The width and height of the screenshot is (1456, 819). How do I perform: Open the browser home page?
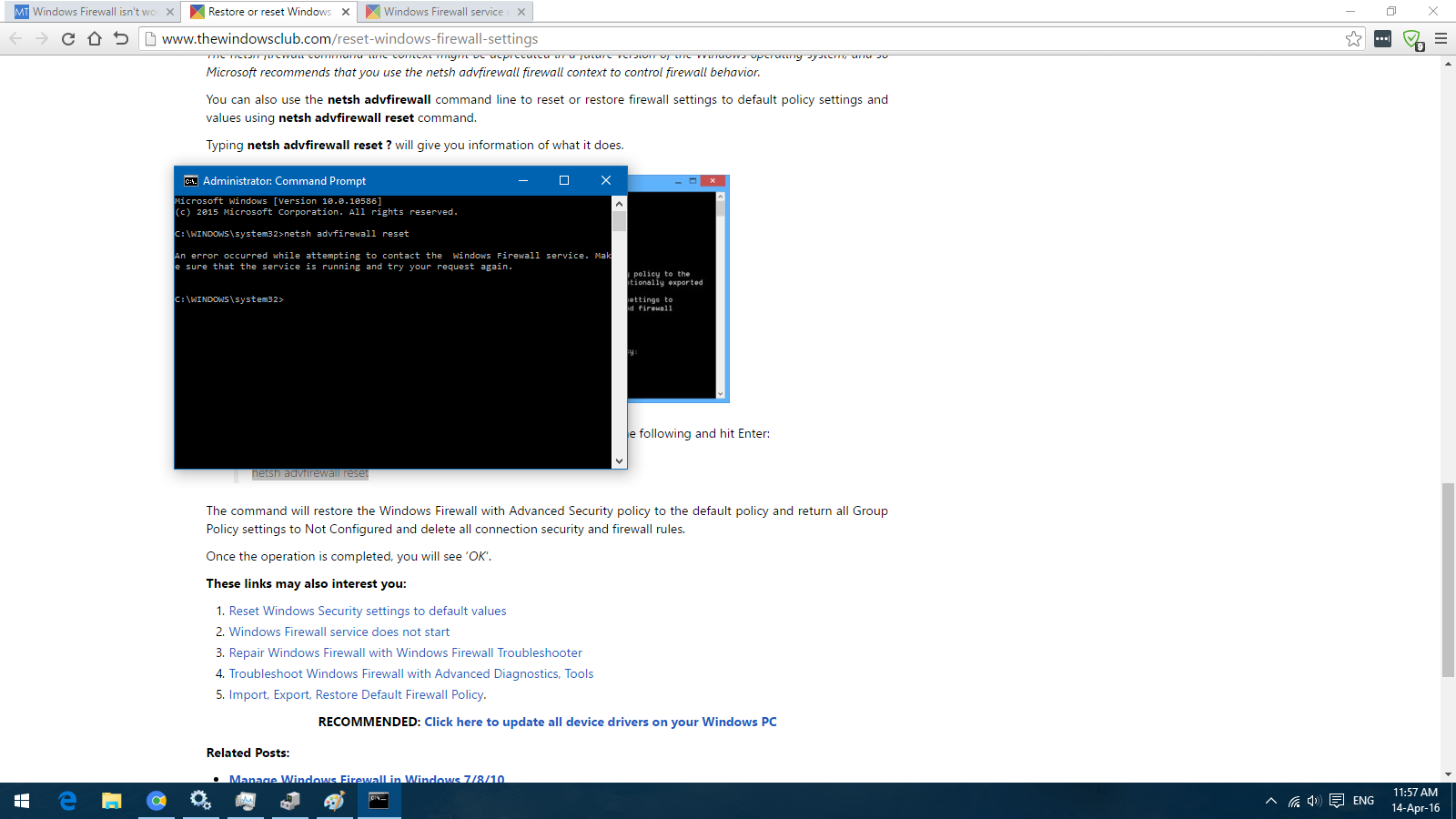coord(95,38)
